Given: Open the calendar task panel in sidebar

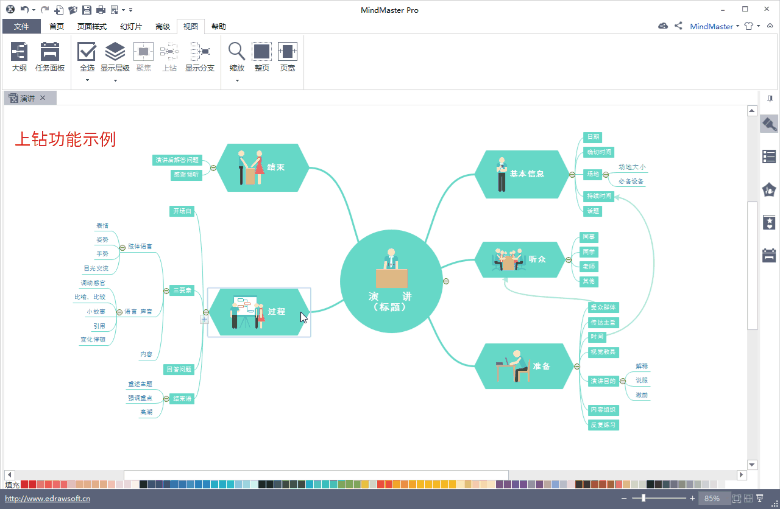Looking at the screenshot, I should (x=769, y=255).
